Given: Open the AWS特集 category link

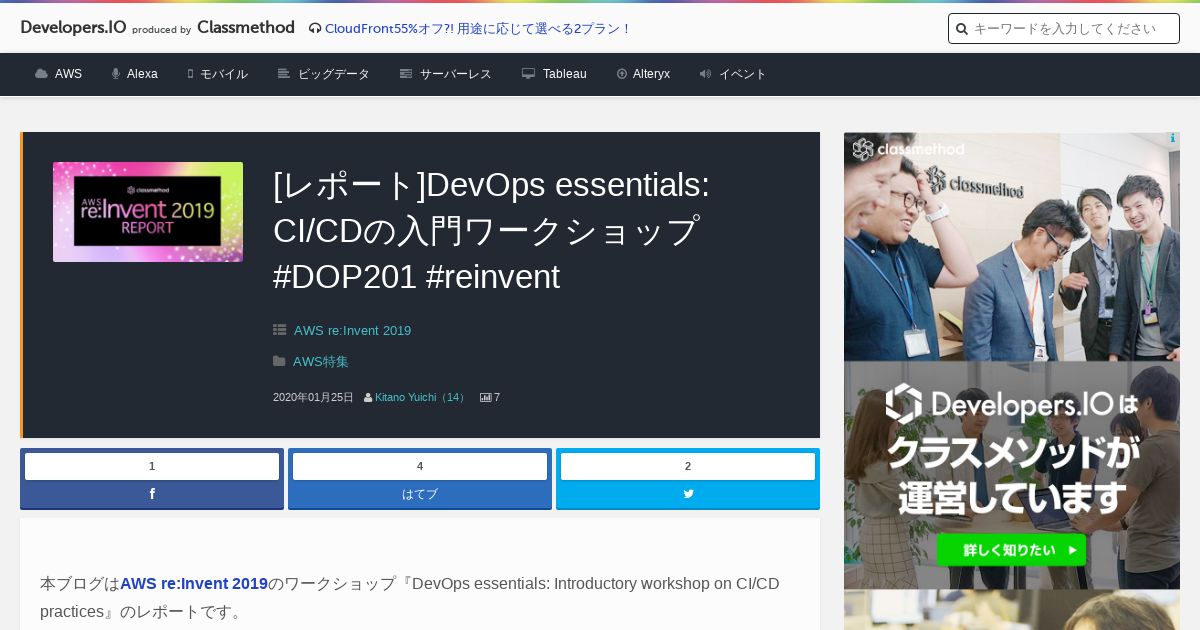Looking at the screenshot, I should click(x=321, y=361).
